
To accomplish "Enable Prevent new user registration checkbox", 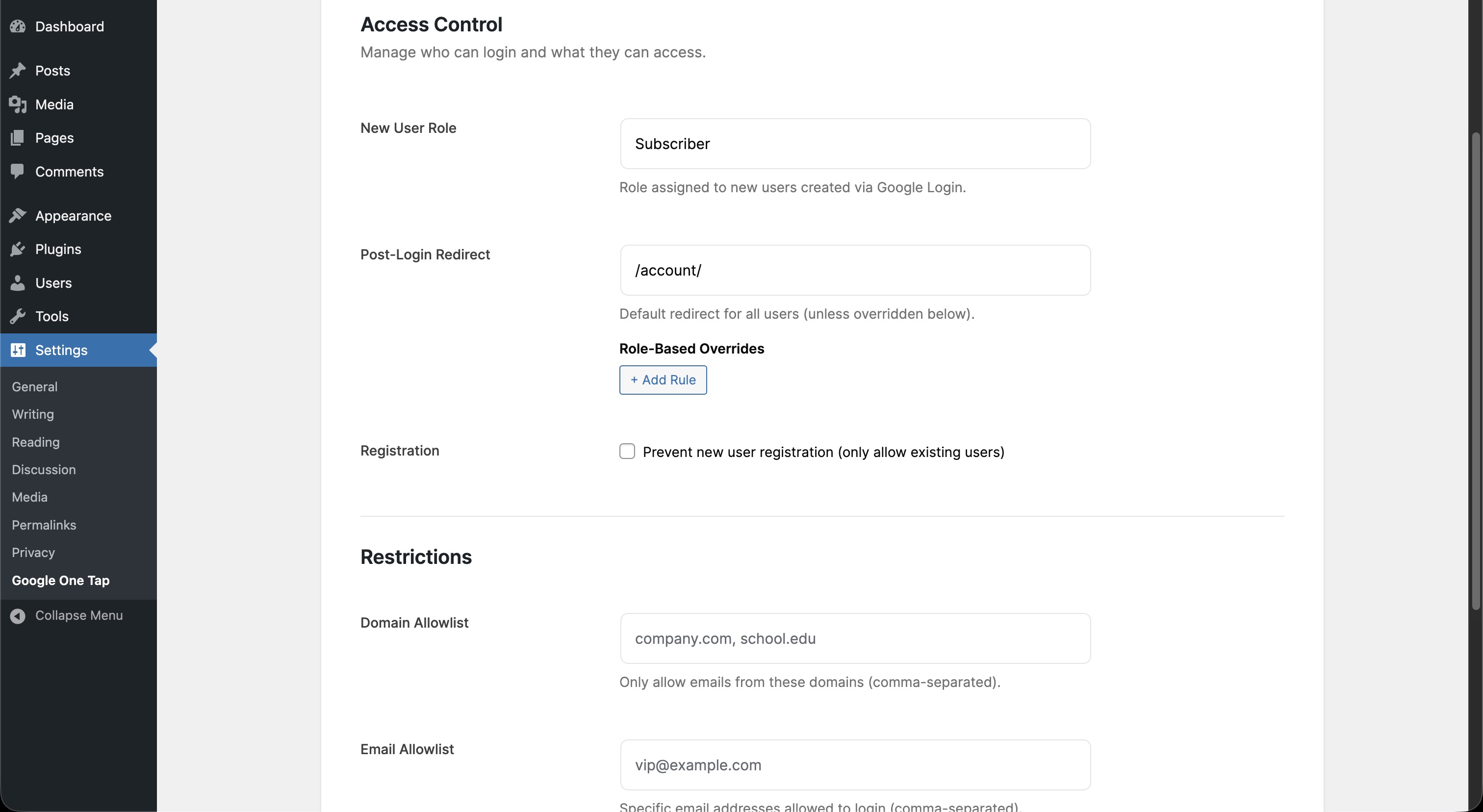I will pos(627,451).
